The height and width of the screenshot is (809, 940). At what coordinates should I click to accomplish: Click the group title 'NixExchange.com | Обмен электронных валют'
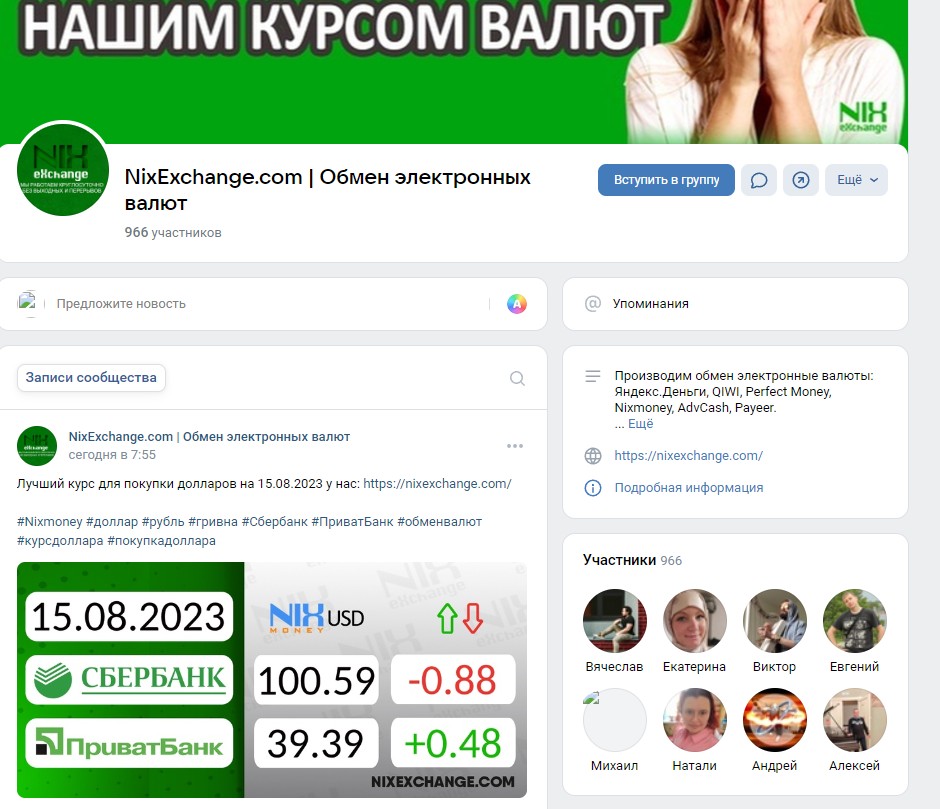click(x=327, y=190)
